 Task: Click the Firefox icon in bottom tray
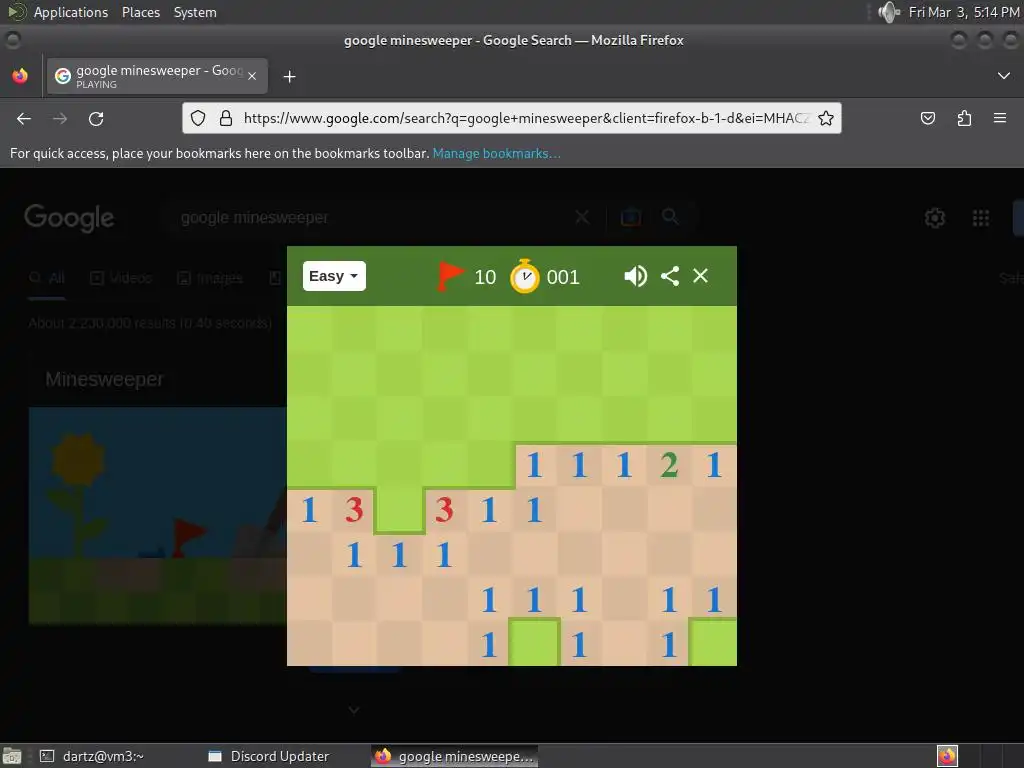coord(947,756)
